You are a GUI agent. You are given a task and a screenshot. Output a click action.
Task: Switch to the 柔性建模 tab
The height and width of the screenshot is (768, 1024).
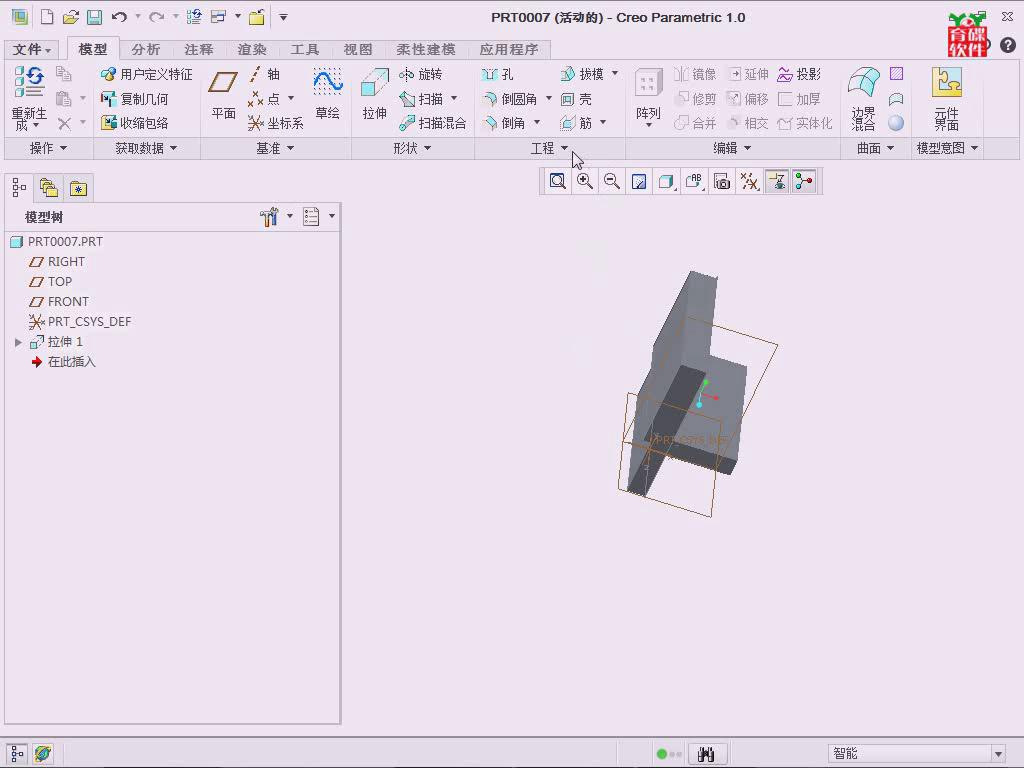click(426, 50)
